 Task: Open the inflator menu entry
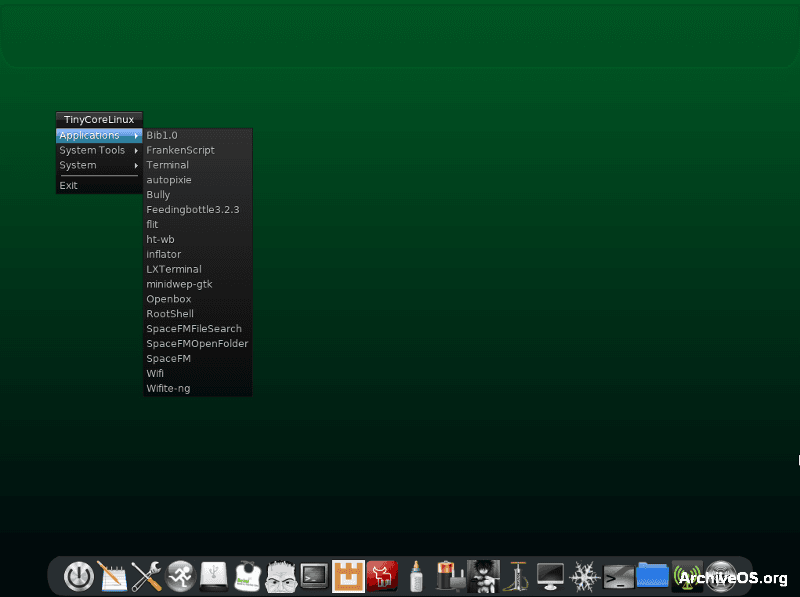(198, 254)
